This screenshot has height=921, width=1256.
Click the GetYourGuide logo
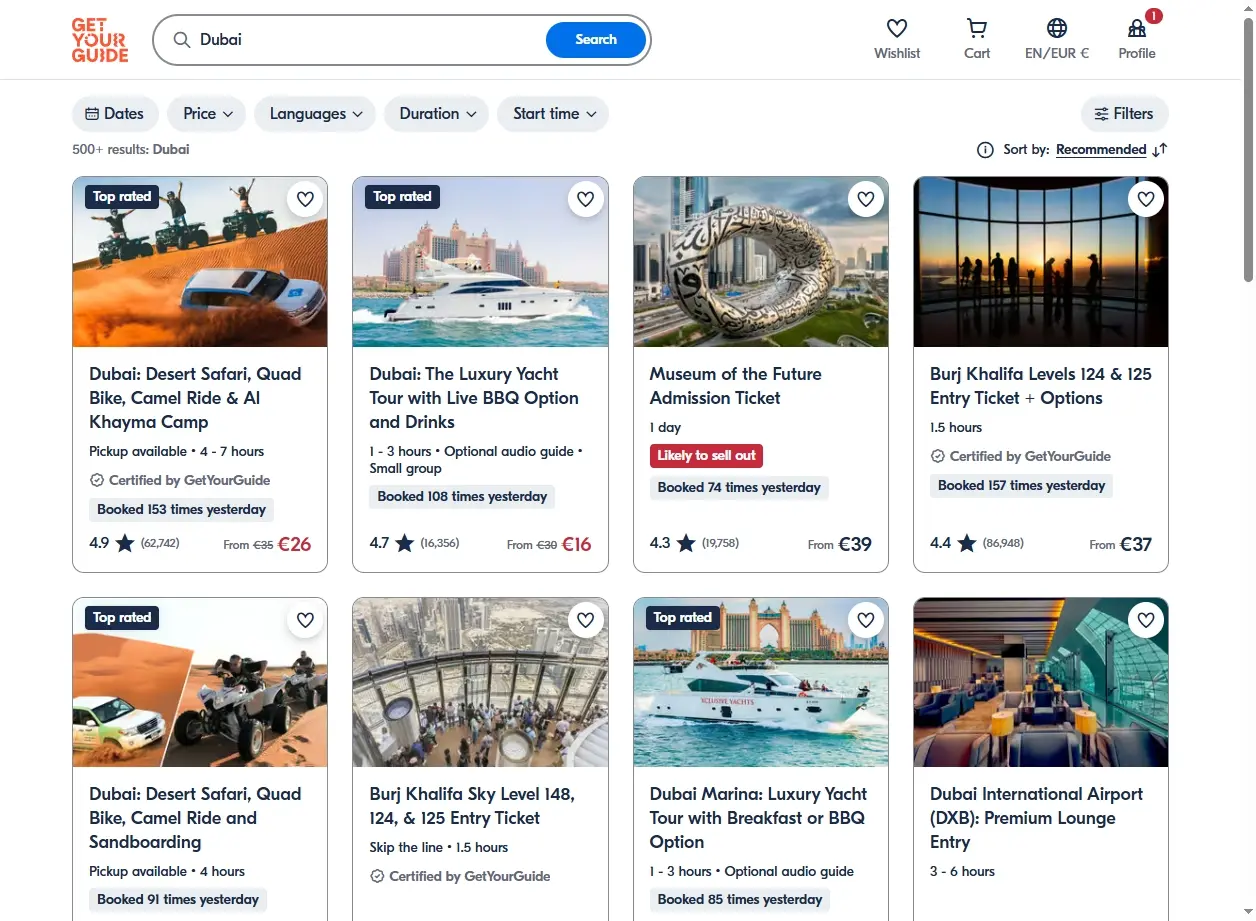[x=100, y=40]
